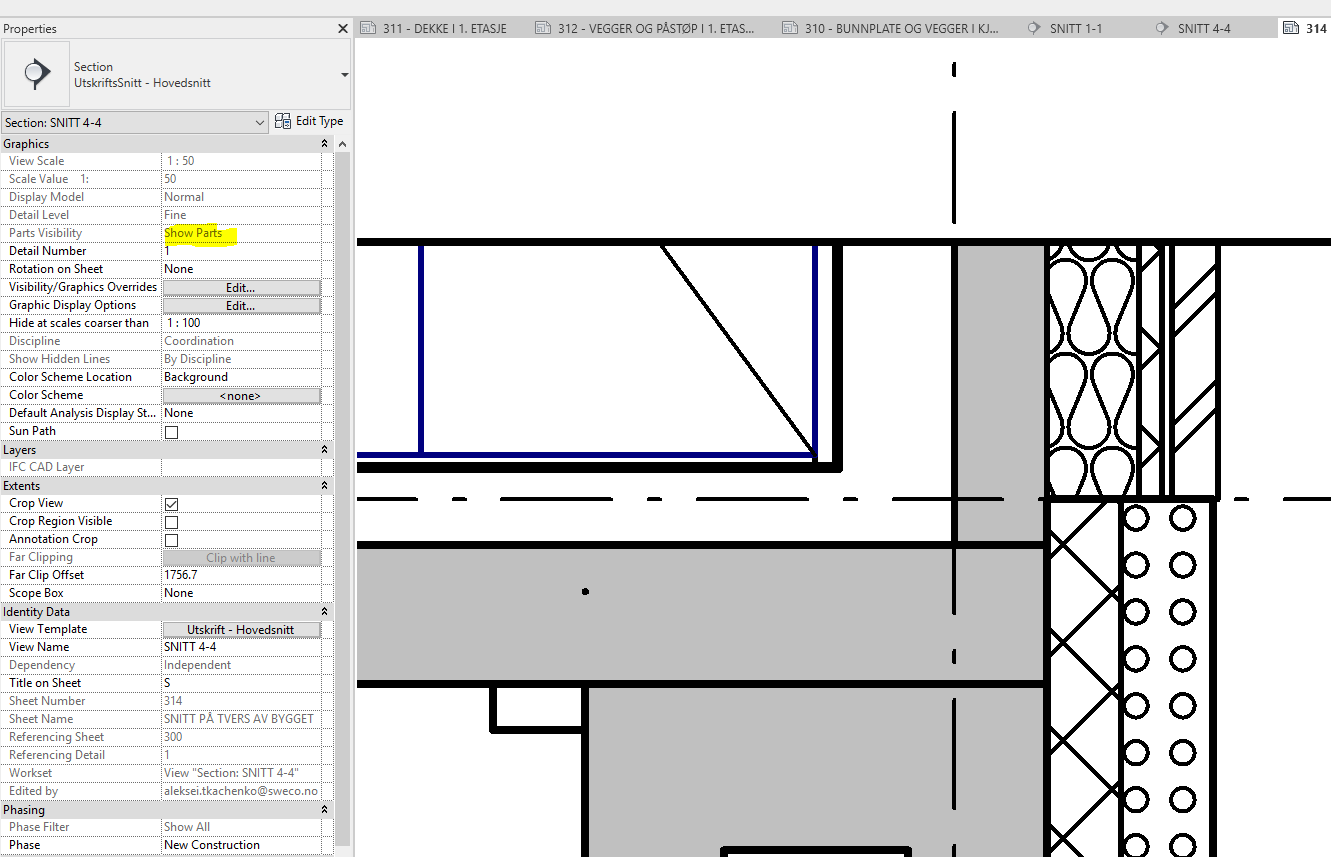This screenshot has width=1331, height=857.
Task: Click the Rotation on Sheet value None
Action: (x=241, y=269)
